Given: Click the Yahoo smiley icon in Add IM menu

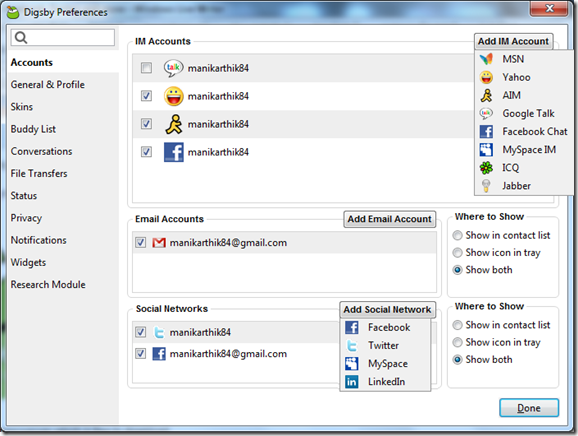Looking at the screenshot, I should coord(486,77).
